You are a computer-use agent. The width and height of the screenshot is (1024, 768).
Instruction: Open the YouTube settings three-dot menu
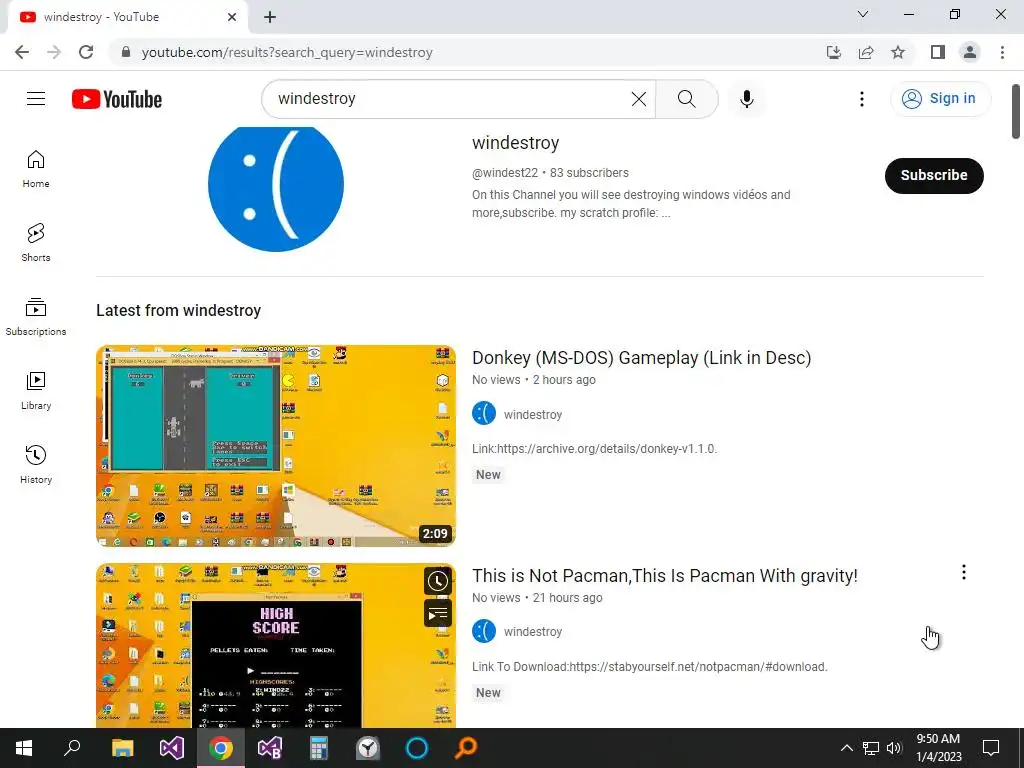tap(862, 99)
